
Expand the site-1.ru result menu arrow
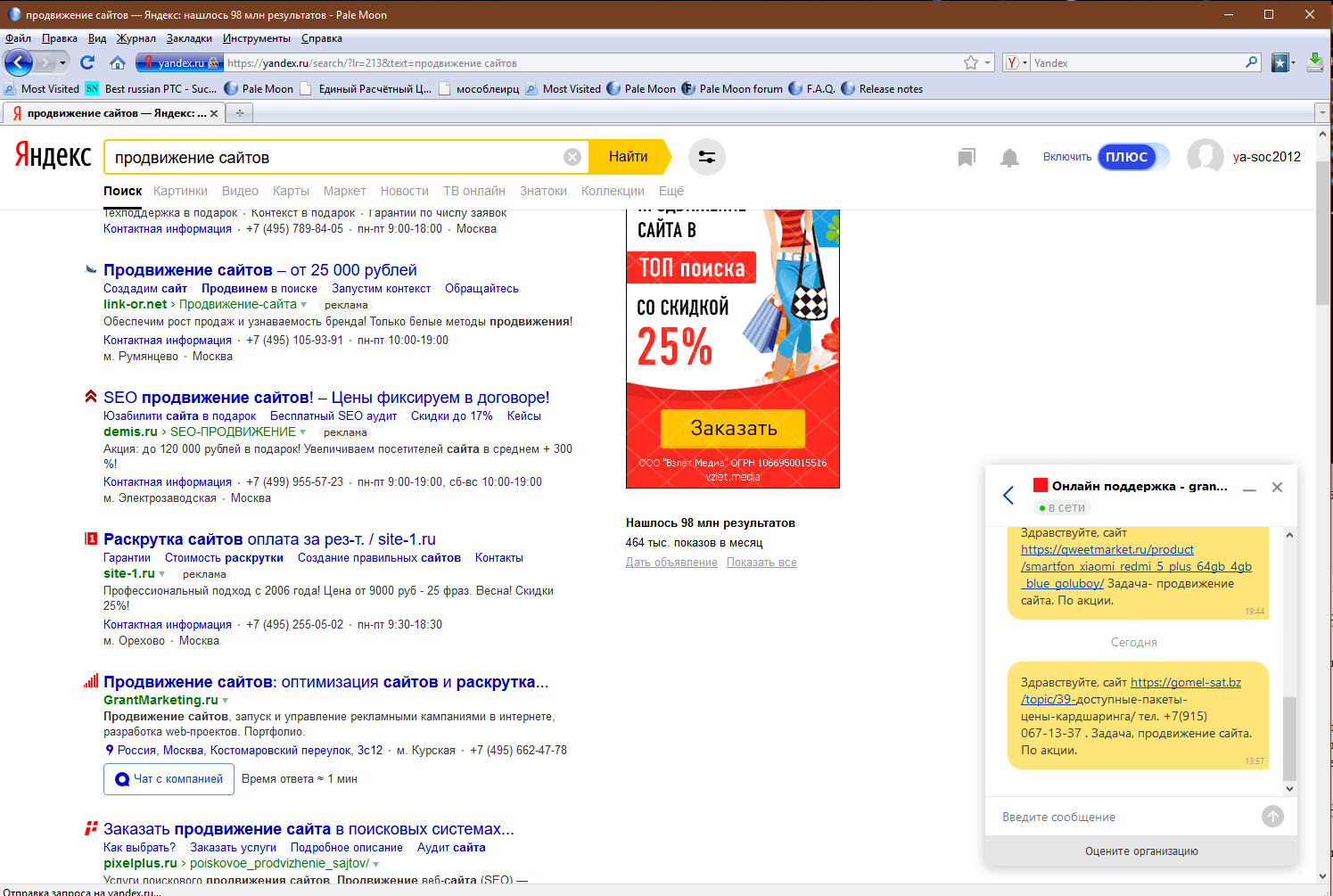coord(162,574)
